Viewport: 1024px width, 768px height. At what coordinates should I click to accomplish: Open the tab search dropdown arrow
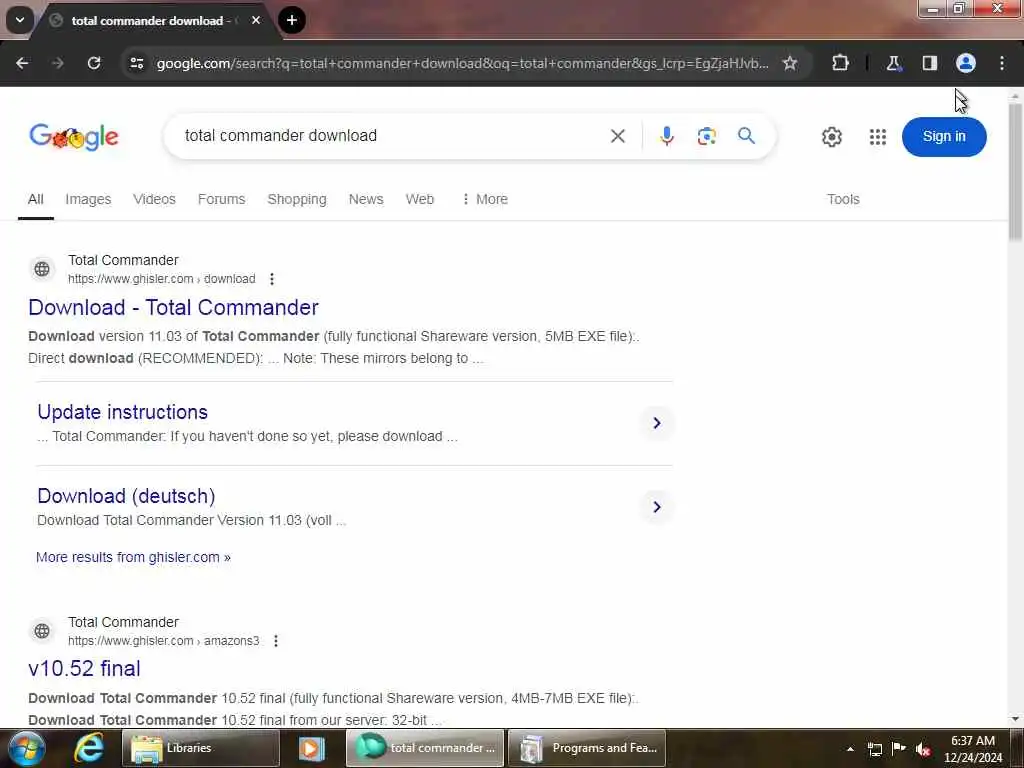point(20,20)
